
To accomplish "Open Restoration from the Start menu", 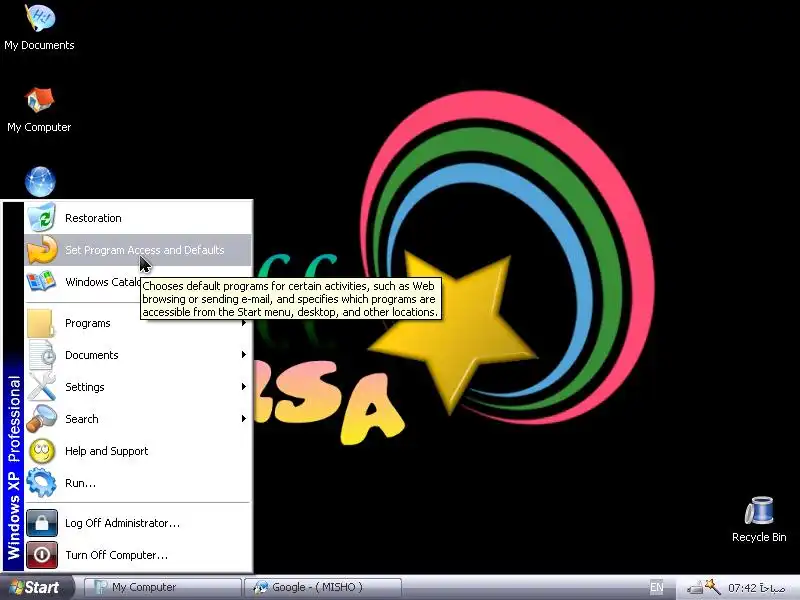I will point(138,218).
